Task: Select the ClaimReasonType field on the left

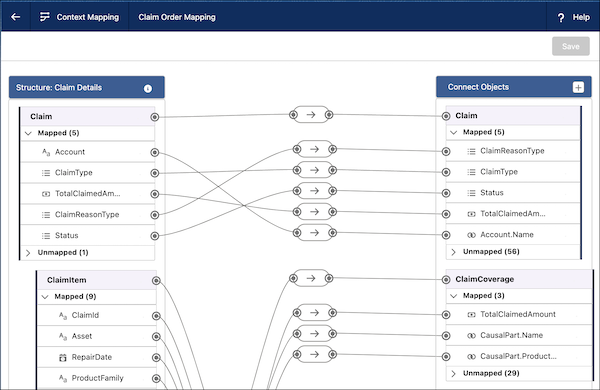Action: (x=87, y=215)
